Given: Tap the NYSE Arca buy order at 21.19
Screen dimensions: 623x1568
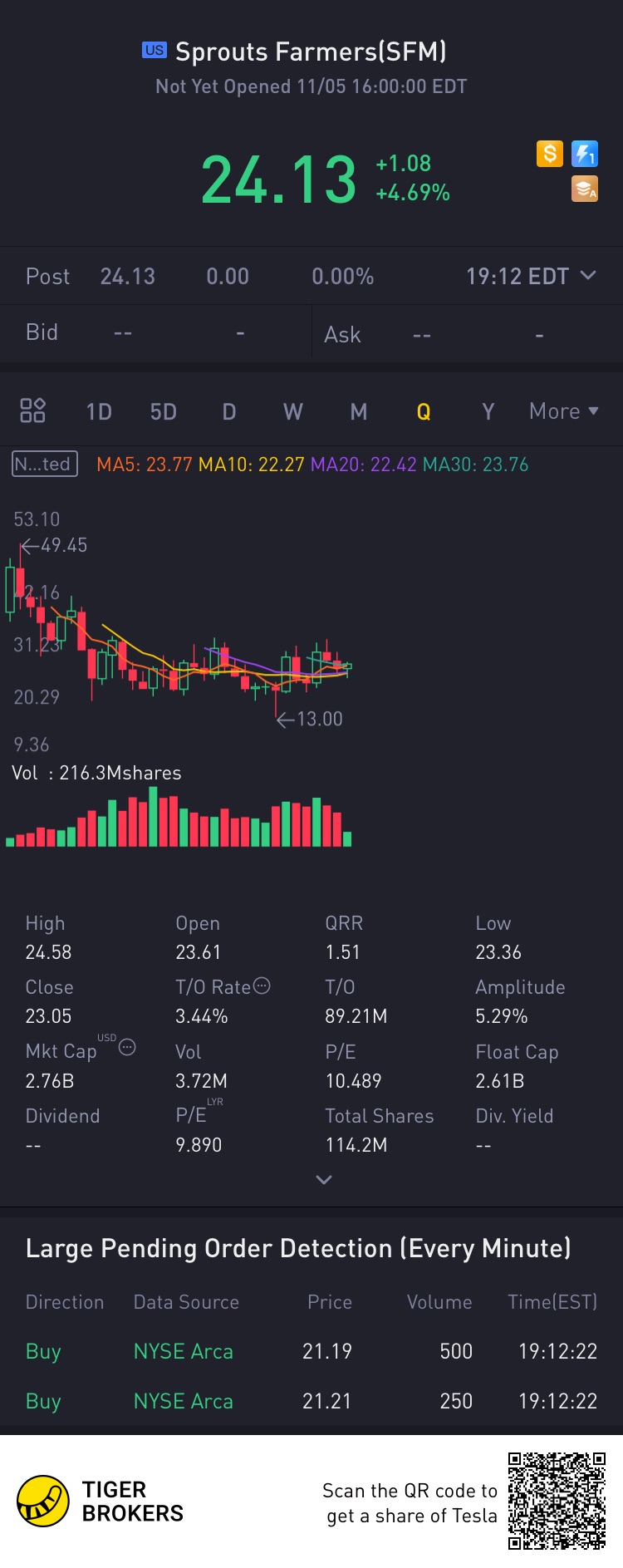Looking at the screenshot, I should pyautogui.click(x=311, y=1351).
